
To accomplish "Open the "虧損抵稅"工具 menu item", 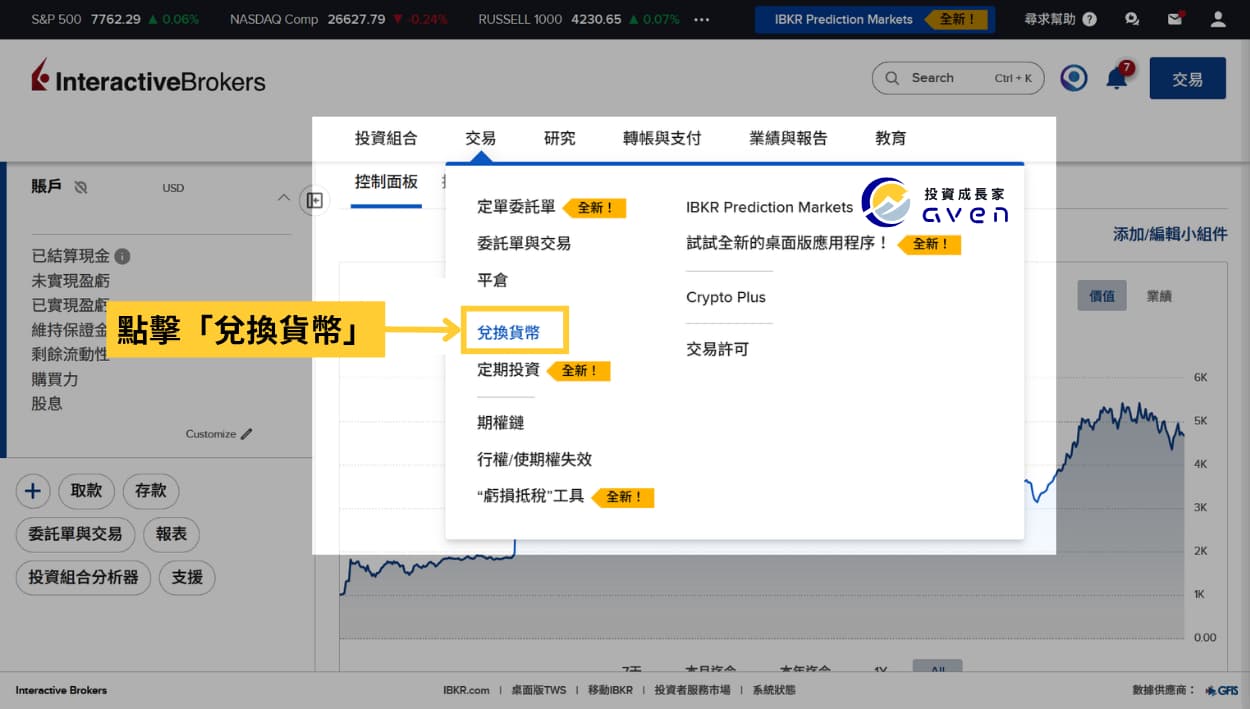I will (x=530, y=496).
